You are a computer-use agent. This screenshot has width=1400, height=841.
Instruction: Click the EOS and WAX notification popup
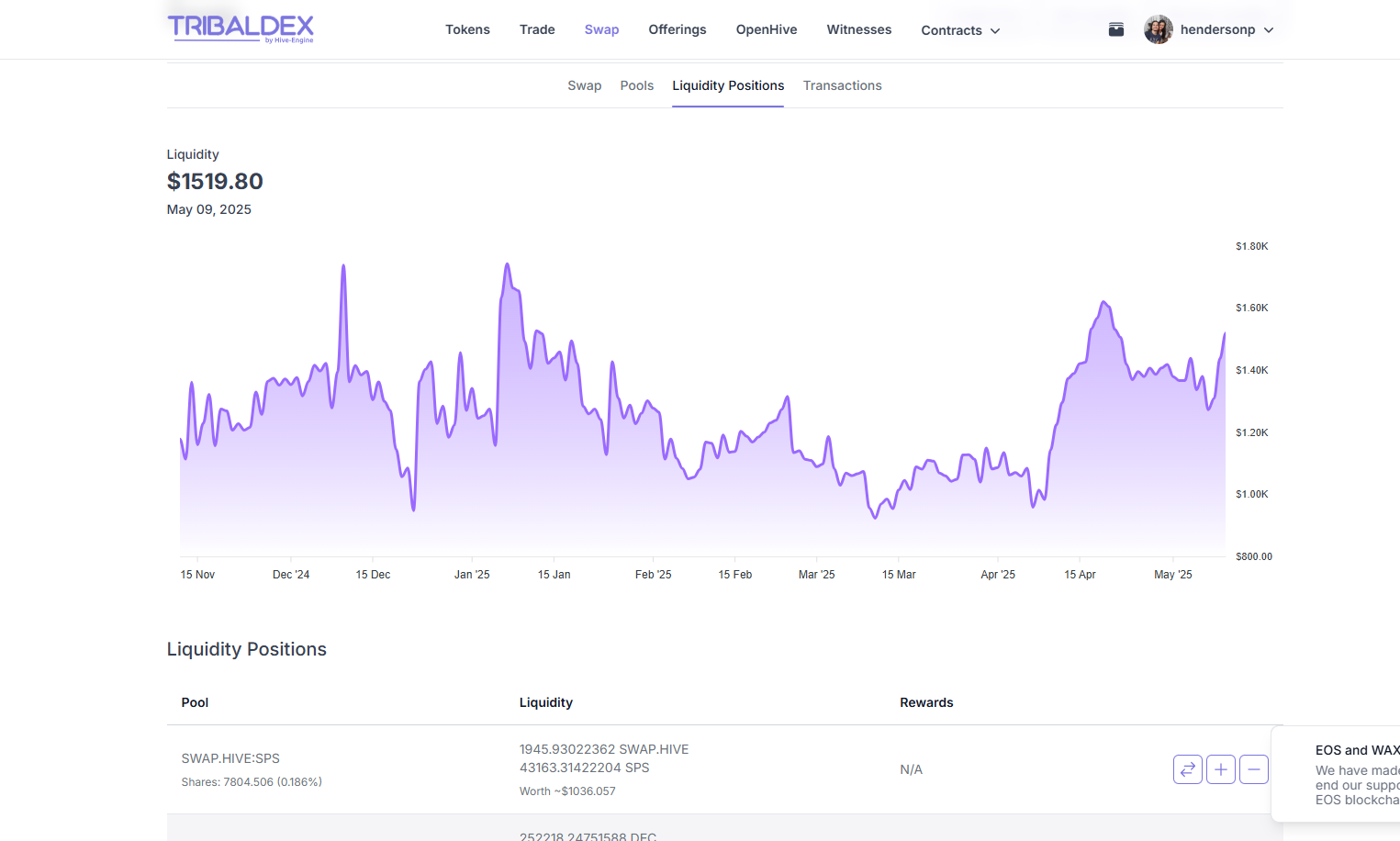coord(1336,774)
